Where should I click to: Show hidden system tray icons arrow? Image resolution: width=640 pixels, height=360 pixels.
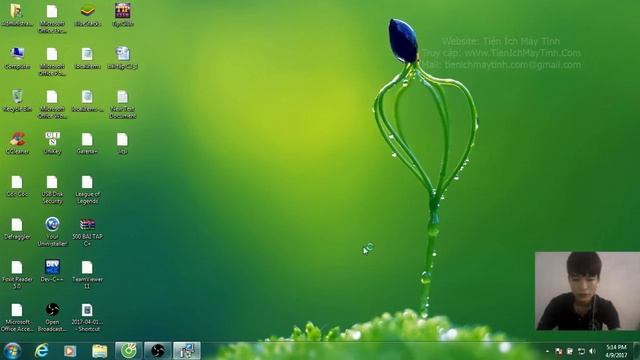click(x=547, y=351)
